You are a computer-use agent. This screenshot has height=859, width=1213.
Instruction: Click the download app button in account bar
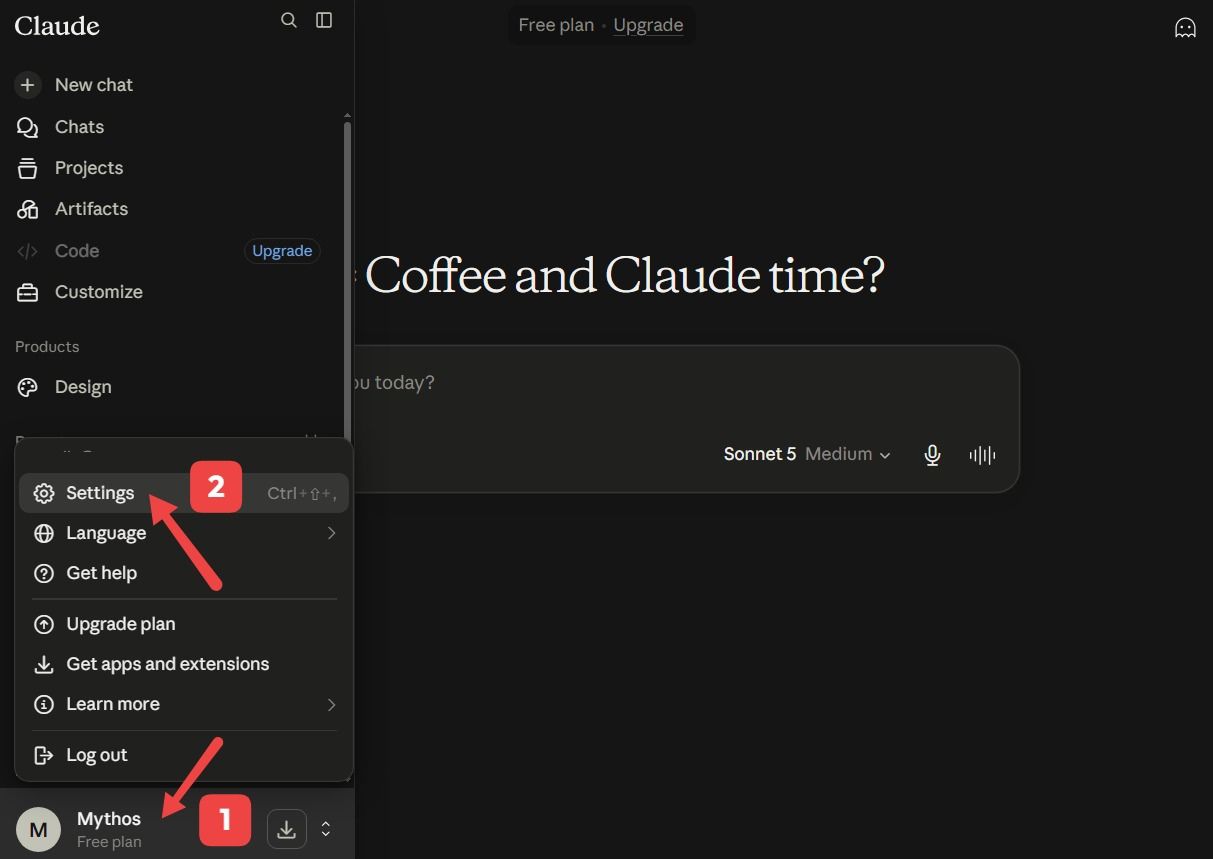[x=286, y=829]
